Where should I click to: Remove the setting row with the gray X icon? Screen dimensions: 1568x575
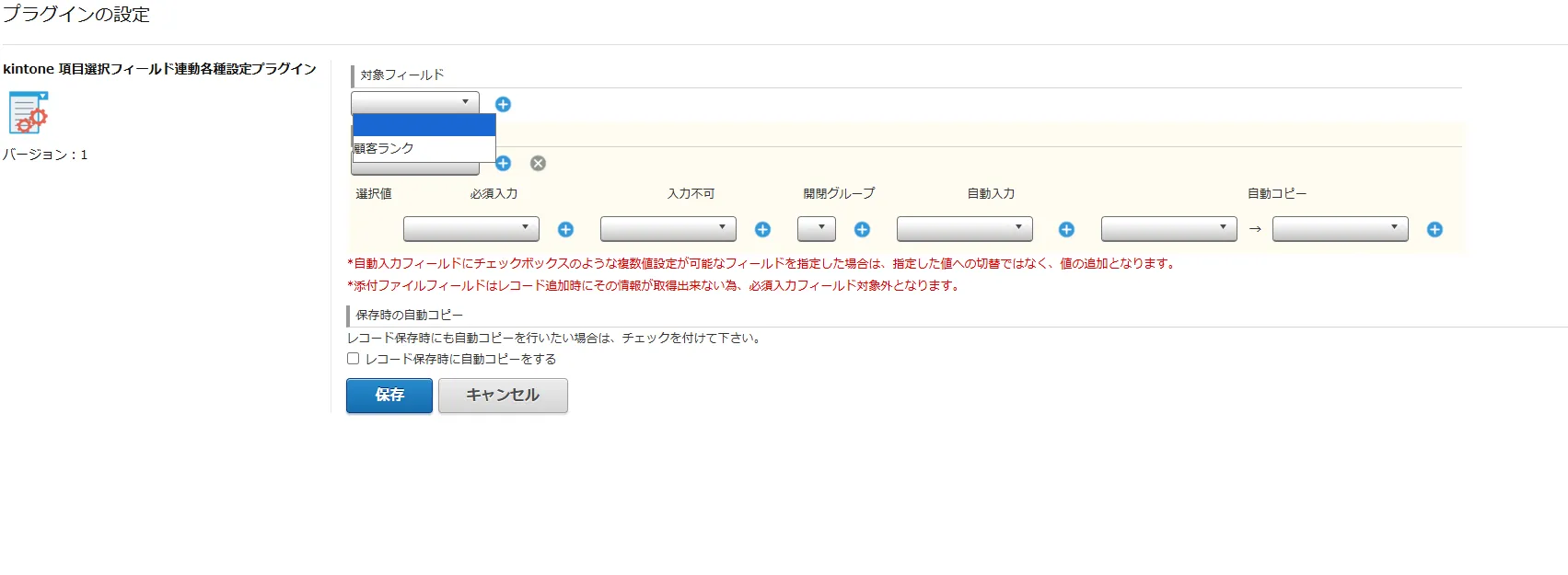pyautogui.click(x=538, y=163)
